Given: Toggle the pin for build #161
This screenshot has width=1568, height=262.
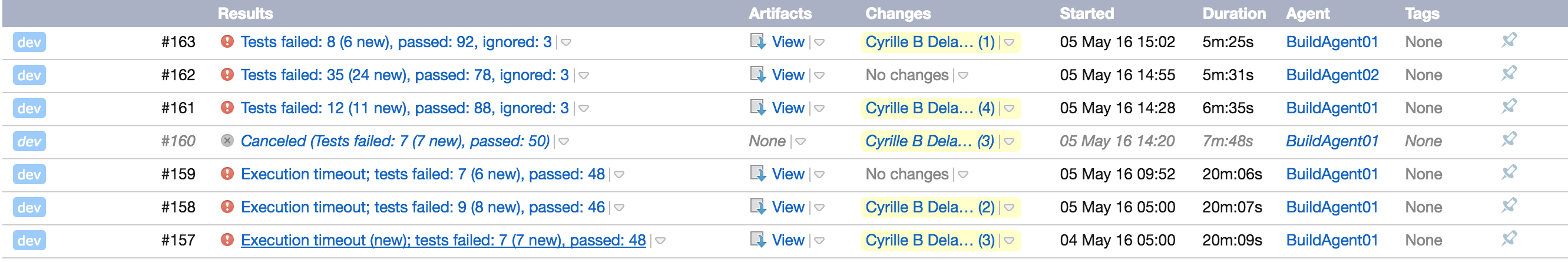Looking at the screenshot, I should pyautogui.click(x=1509, y=107).
